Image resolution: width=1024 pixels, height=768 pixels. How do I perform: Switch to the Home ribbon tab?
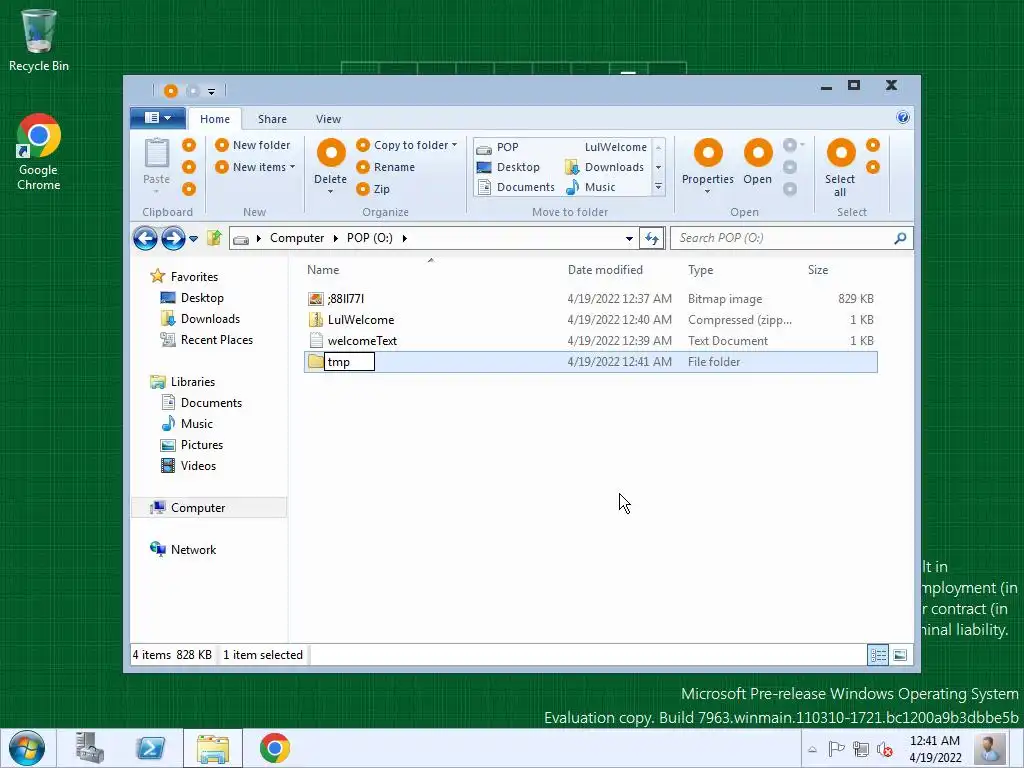pyautogui.click(x=215, y=119)
